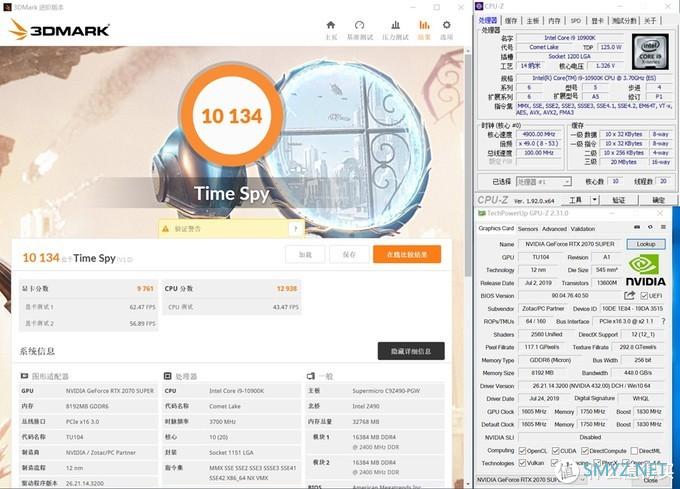The height and width of the screenshot is (489, 680).
Task: Click the 3DMark title bar app icon
Action: click(7, 7)
